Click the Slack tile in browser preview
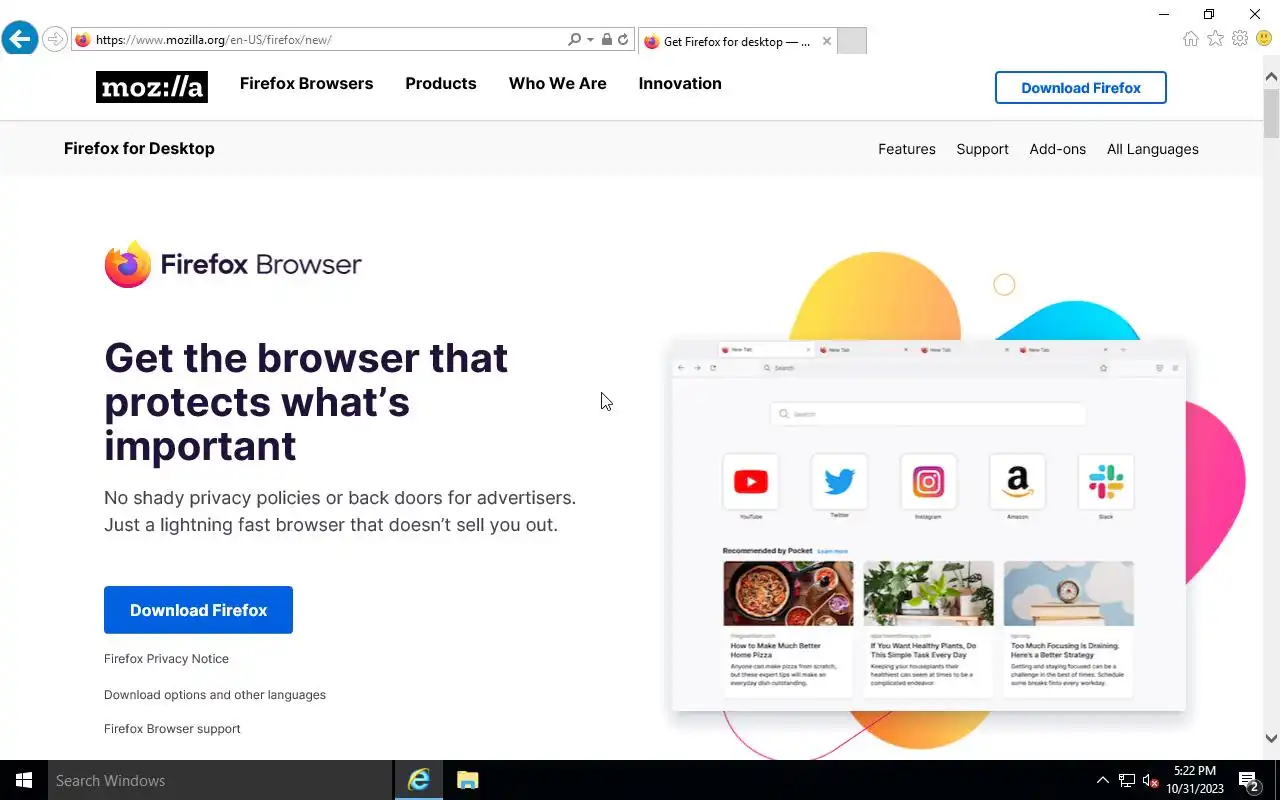The width and height of the screenshot is (1280, 800). (x=1106, y=482)
